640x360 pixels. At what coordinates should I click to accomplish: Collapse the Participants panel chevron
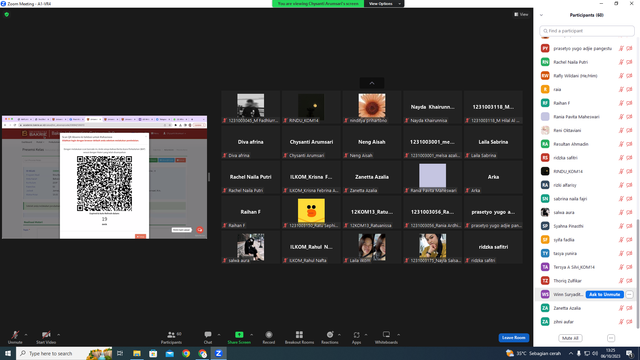pyautogui.click(x=541, y=15)
